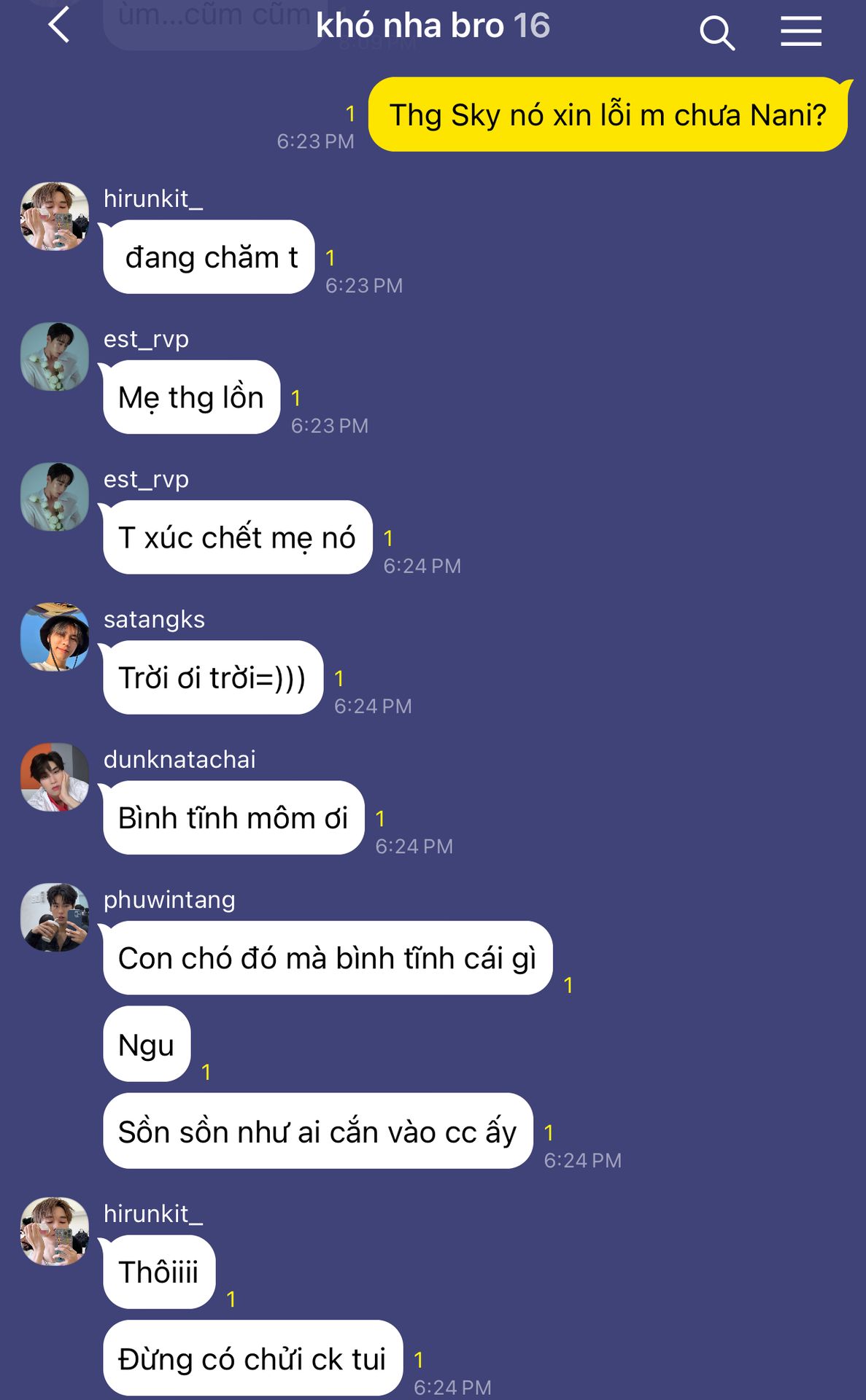The width and height of the screenshot is (866, 1400).
Task: Open the dunknatachai username label
Action: click(x=179, y=759)
